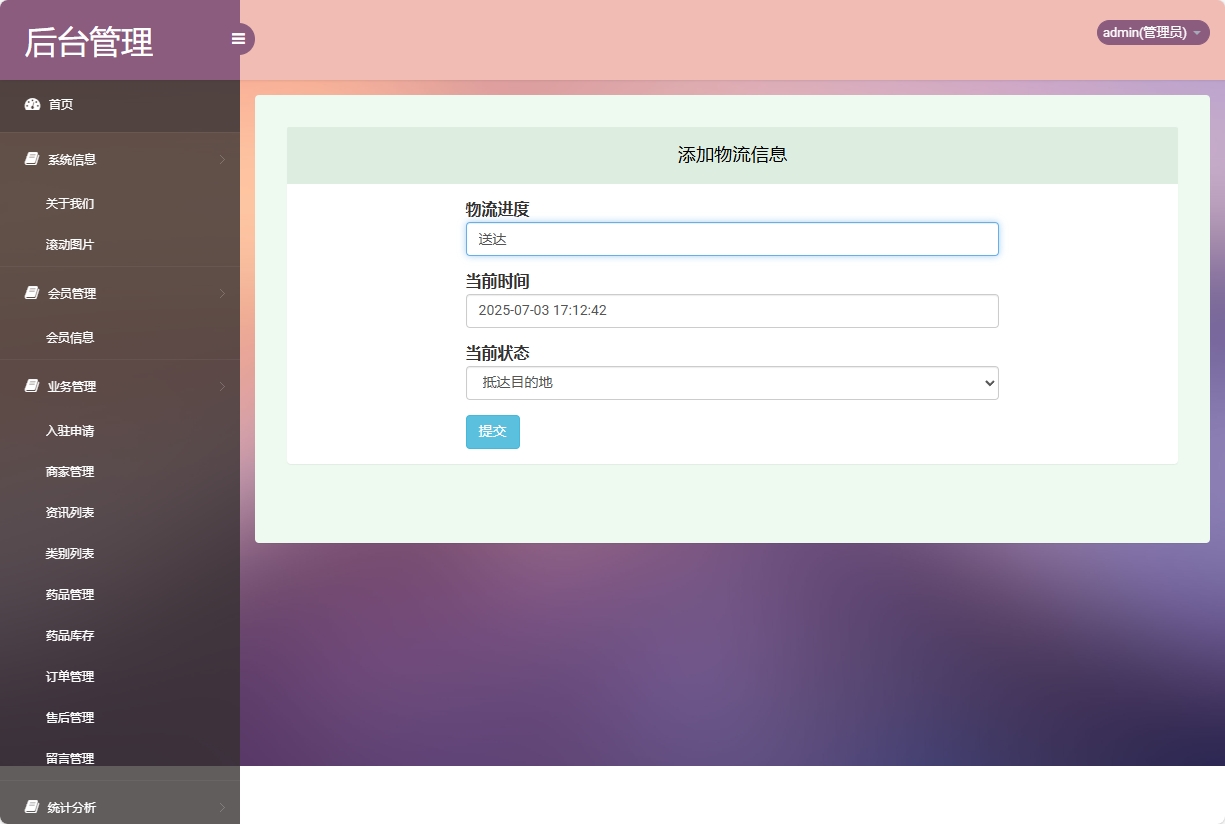Open the 滚动图片 page
Screen dimensions: 1225x824
[x=69, y=244]
